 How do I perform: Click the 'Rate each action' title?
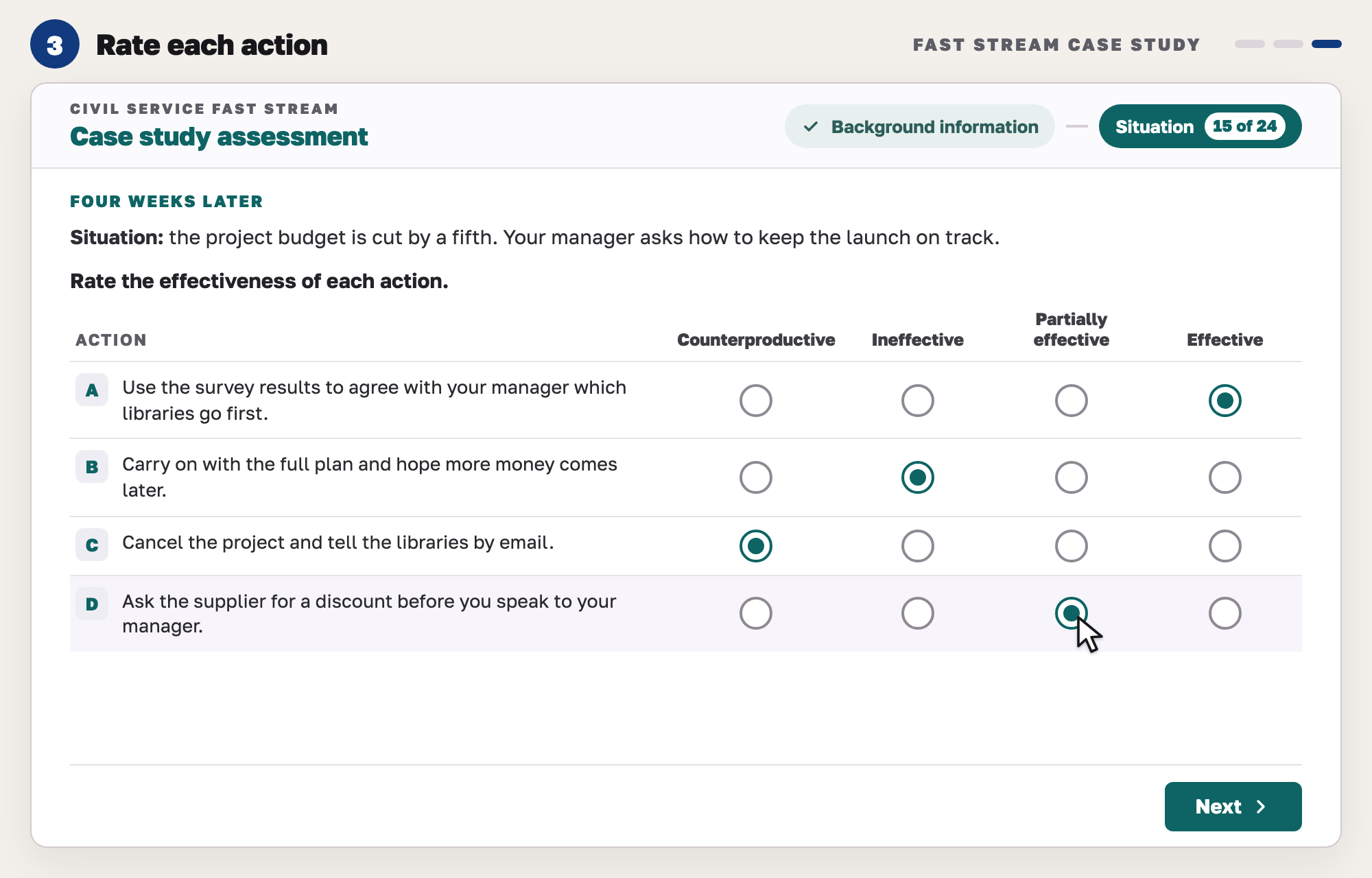[212, 45]
